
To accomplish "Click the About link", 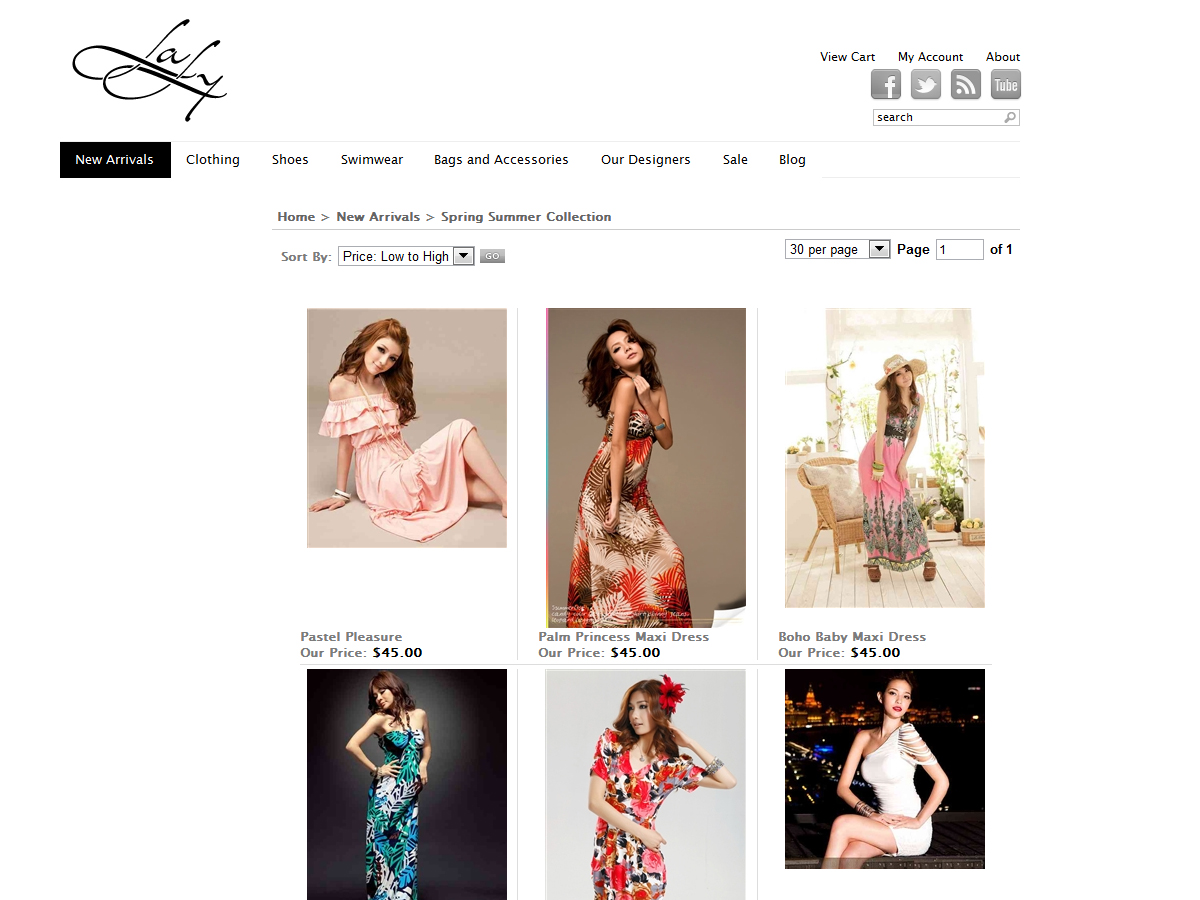I will (x=1003, y=57).
